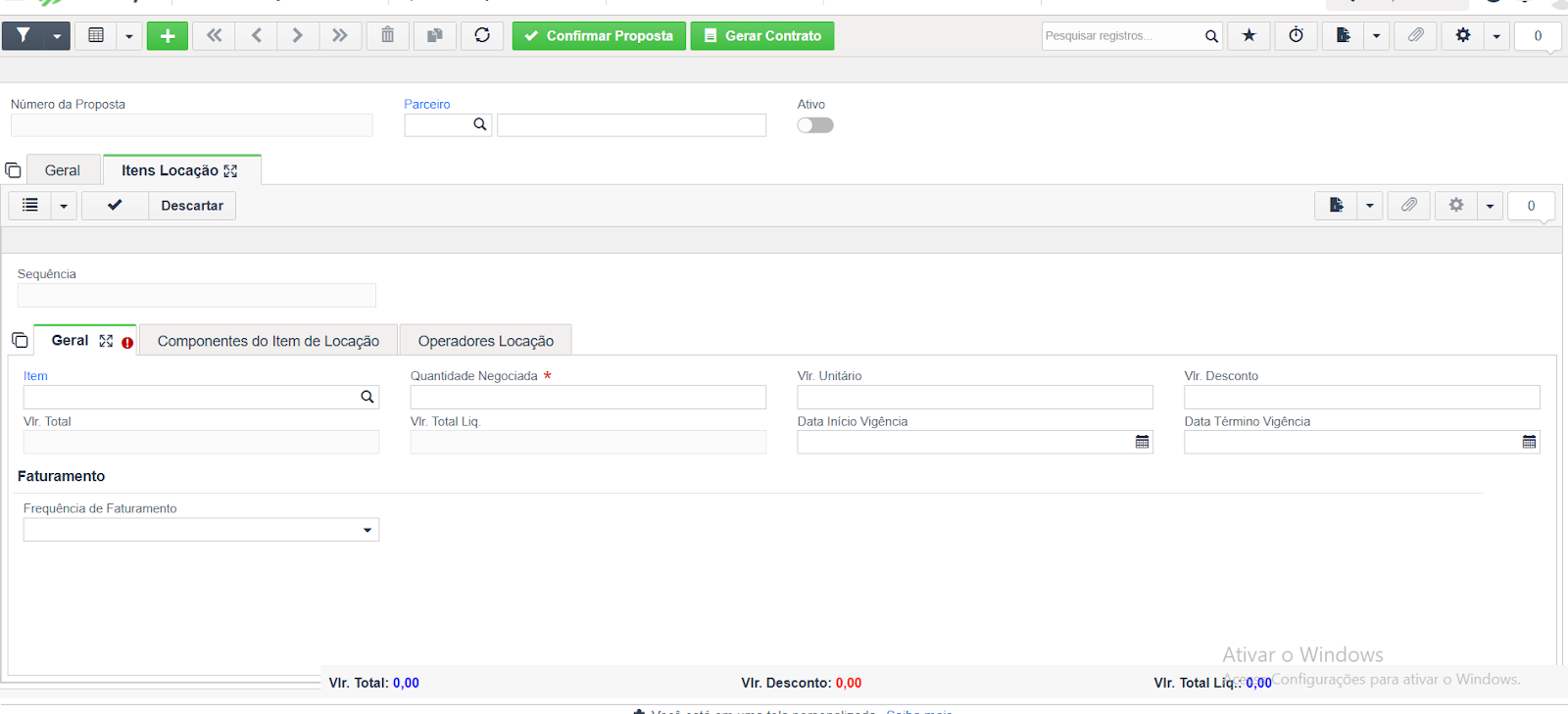Expand export options in top toolbar
This screenshot has width=1568, height=714.
pyautogui.click(x=1377, y=36)
